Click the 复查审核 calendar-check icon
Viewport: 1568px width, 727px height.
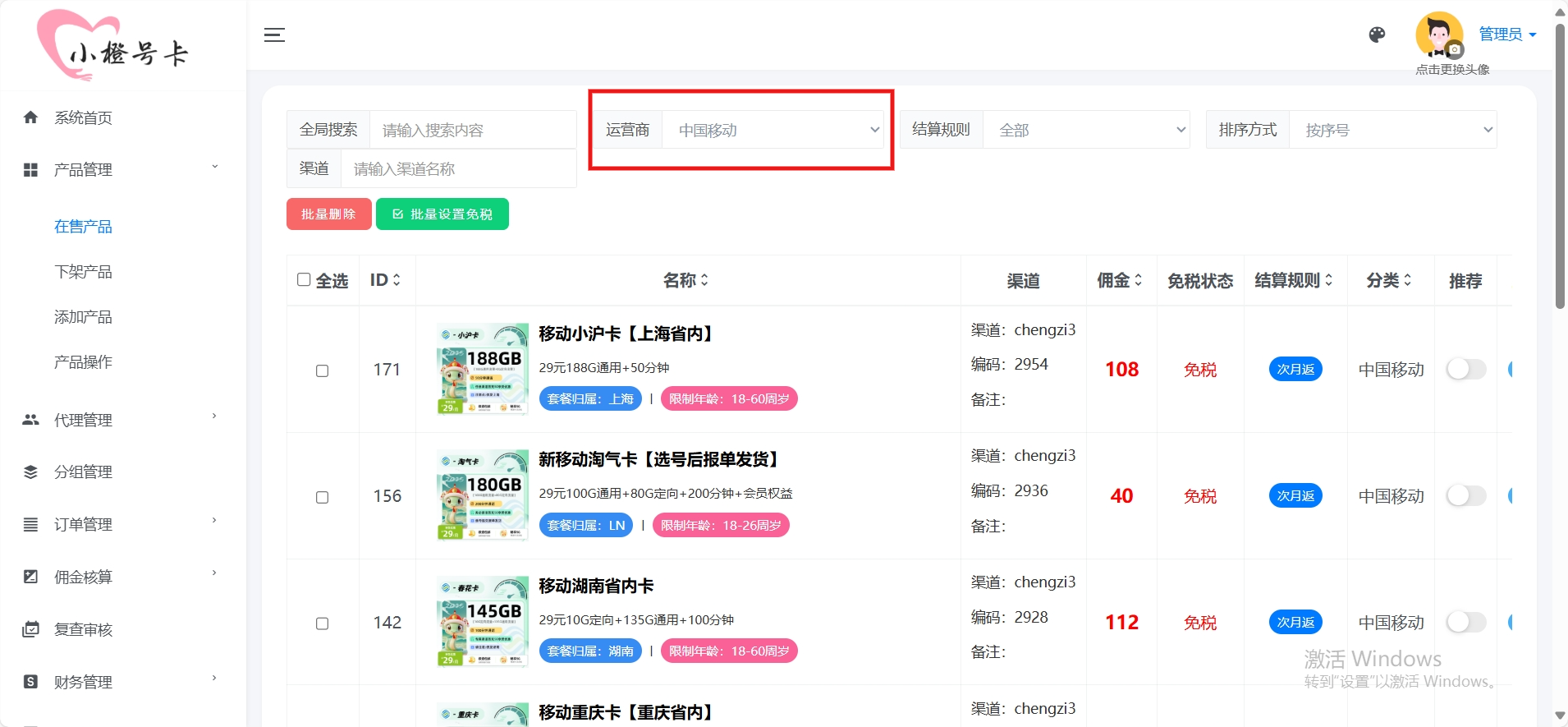pos(30,629)
